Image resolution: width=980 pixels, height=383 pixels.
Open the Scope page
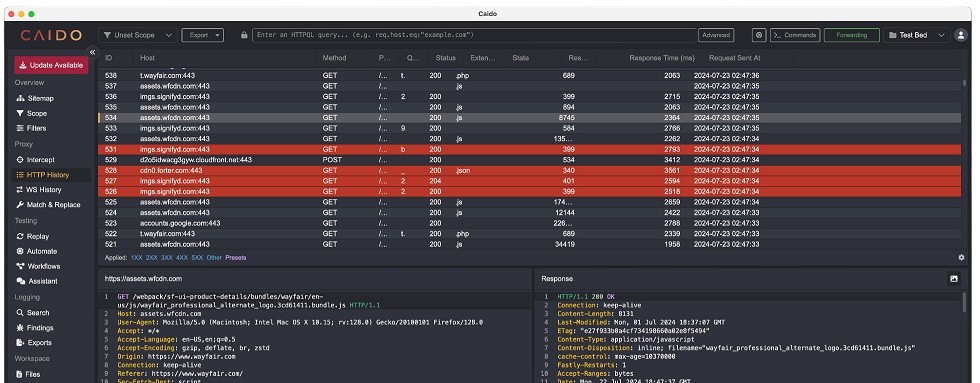click(x=31, y=113)
